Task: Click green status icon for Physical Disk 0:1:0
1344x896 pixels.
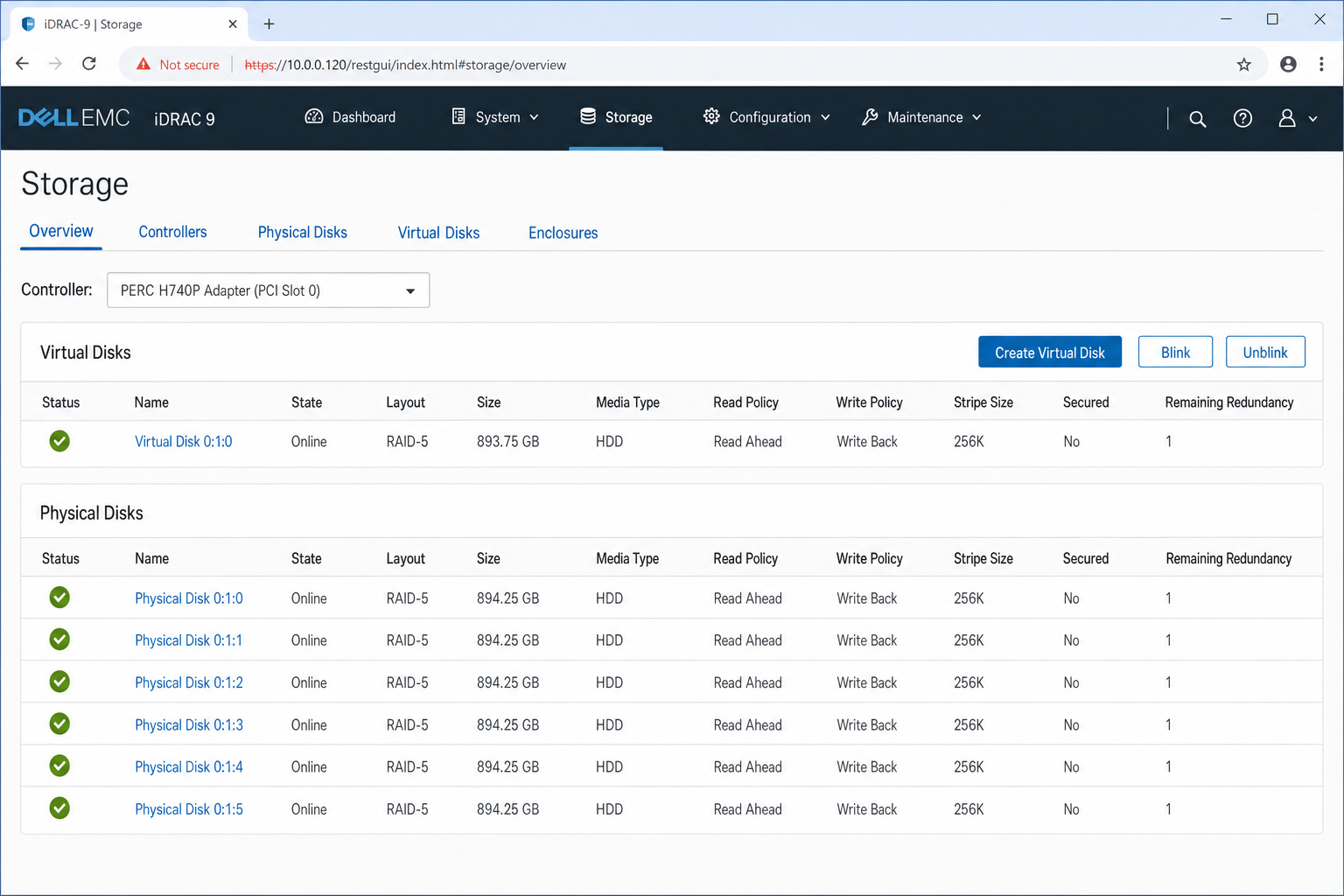Action: tap(59, 598)
